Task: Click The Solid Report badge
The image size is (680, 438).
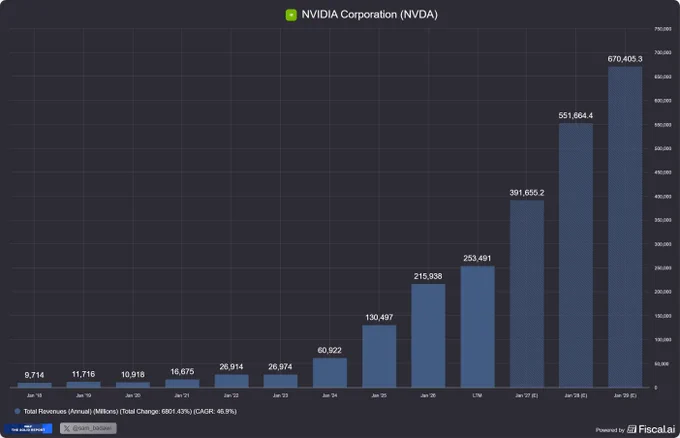Action: (28, 428)
